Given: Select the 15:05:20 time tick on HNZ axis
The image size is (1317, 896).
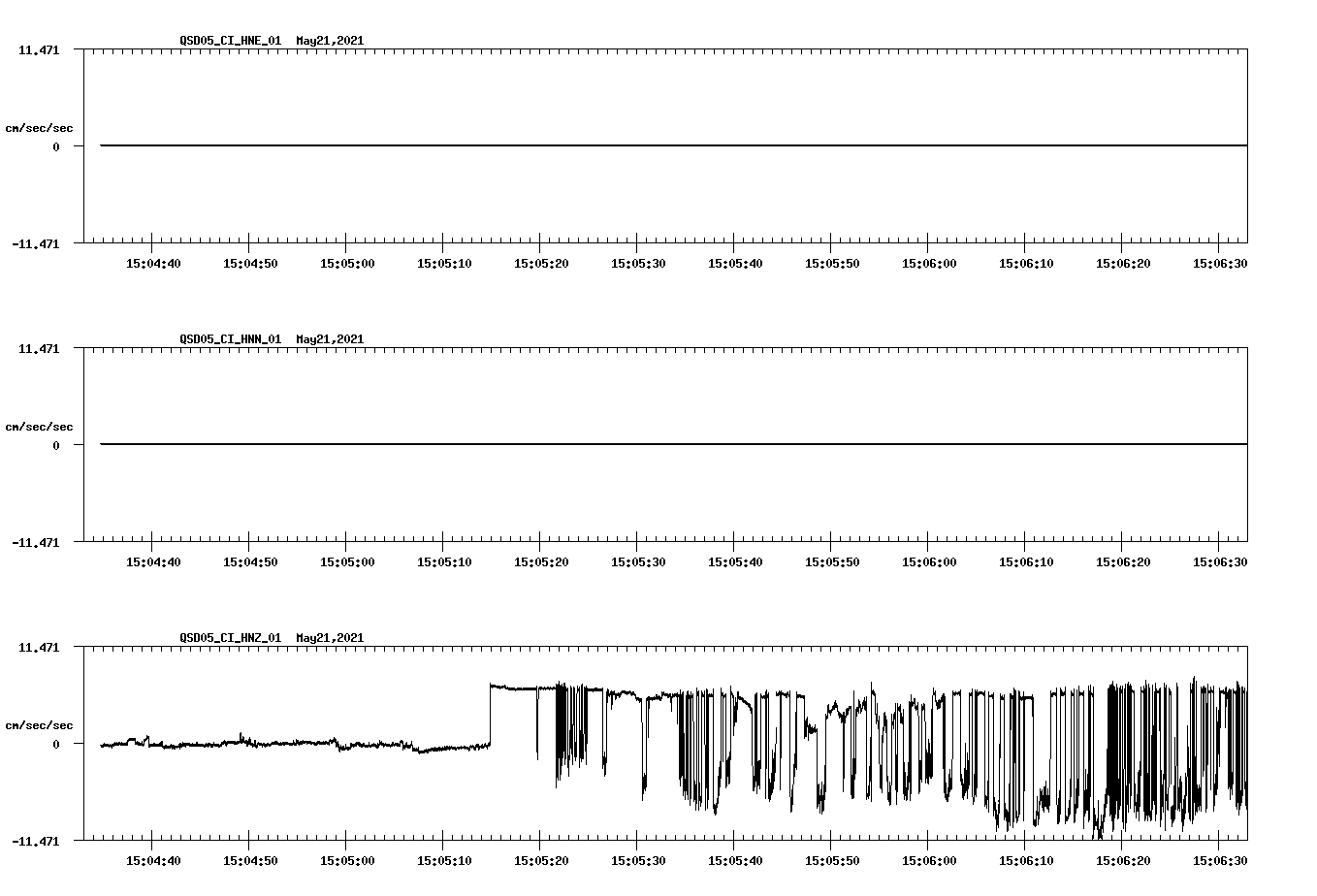Looking at the screenshot, I should click(540, 858).
